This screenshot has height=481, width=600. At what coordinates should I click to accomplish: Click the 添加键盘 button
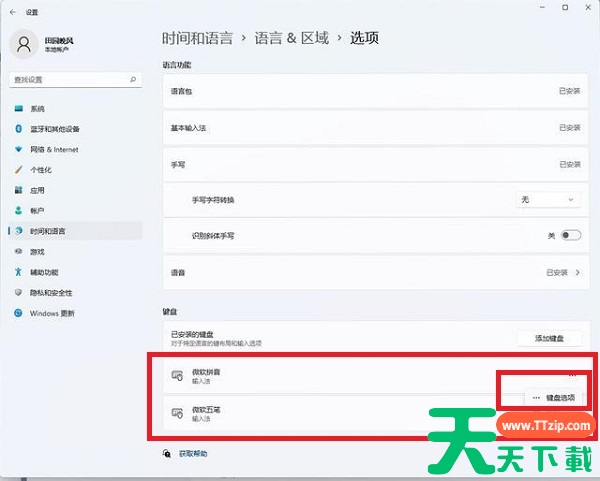pos(549,338)
